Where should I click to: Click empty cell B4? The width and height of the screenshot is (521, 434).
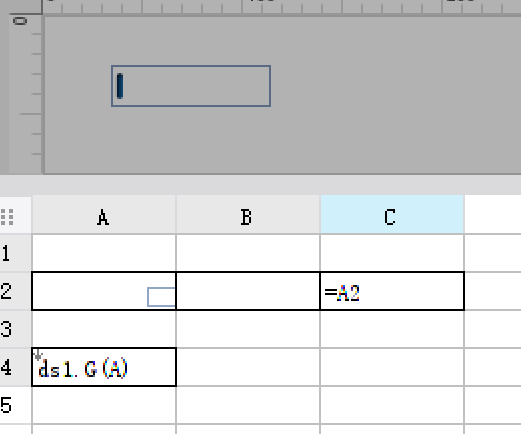point(248,367)
